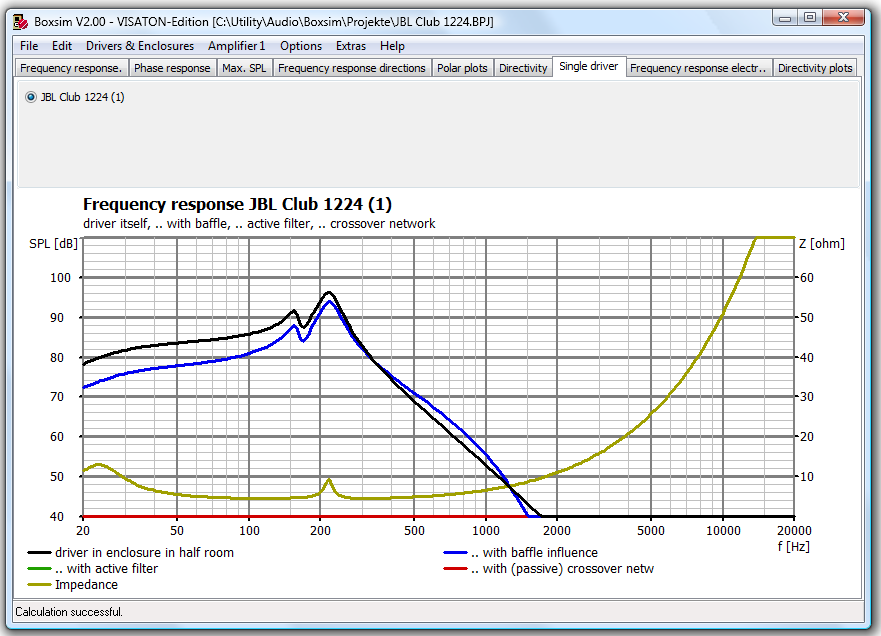Open the Extras menu
Viewport: 881px width, 636px height.
click(351, 46)
